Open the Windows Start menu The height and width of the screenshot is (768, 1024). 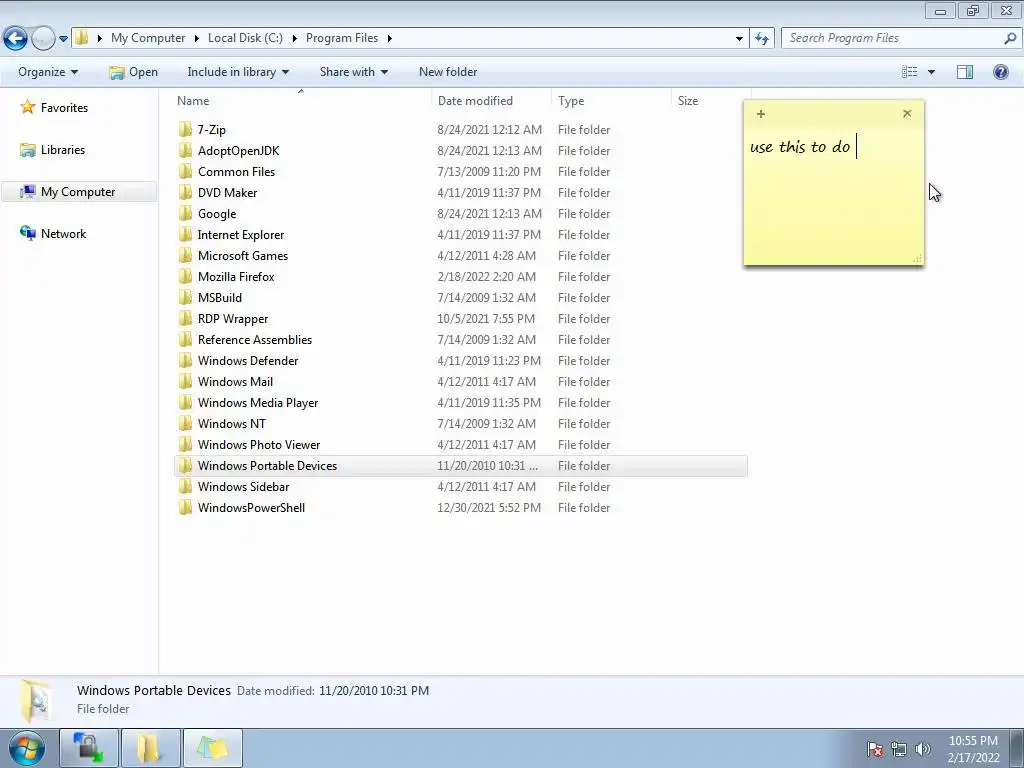point(27,748)
